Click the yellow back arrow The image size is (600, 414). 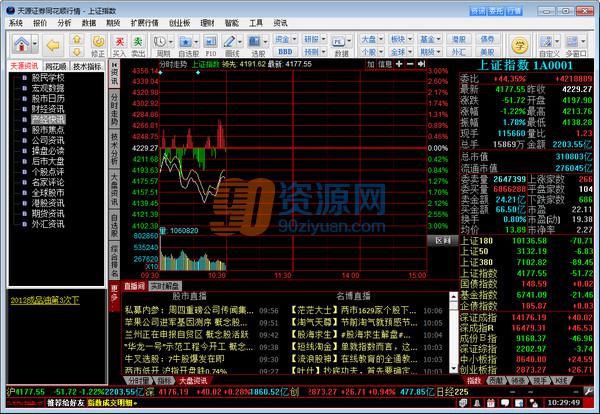pyautogui.click(x=52, y=45)
